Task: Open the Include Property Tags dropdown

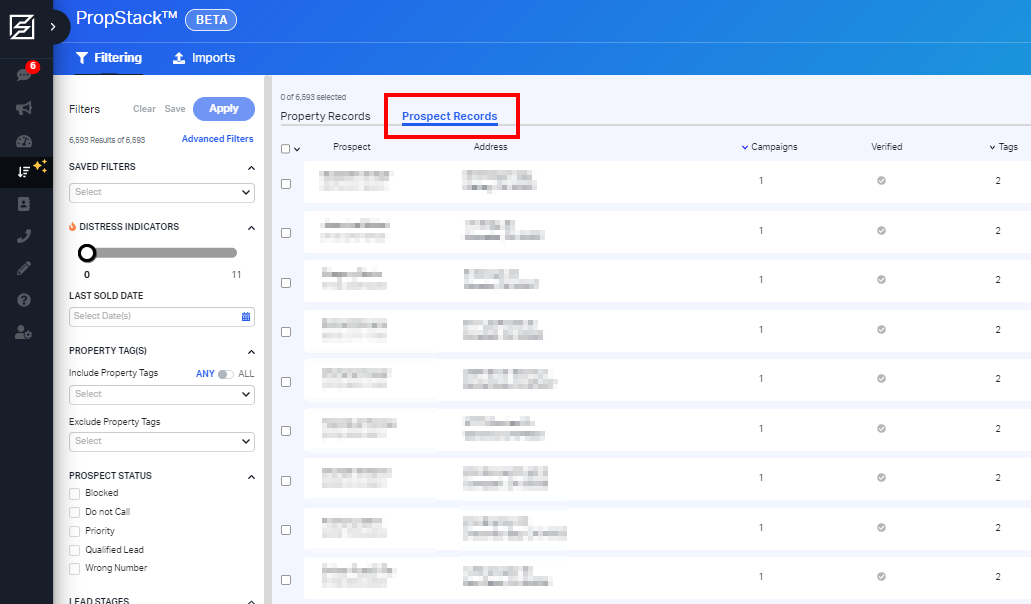Action: (x=162, y=394)
